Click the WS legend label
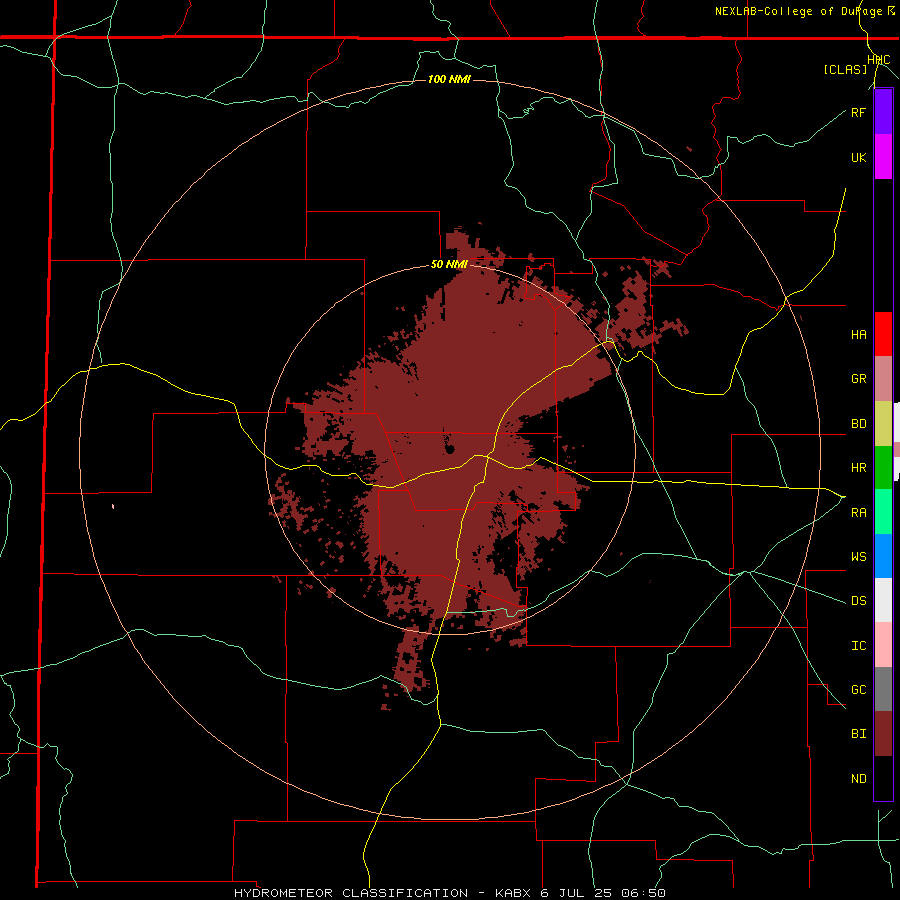This screenshot has width=900, height=900. pos(858,557)
